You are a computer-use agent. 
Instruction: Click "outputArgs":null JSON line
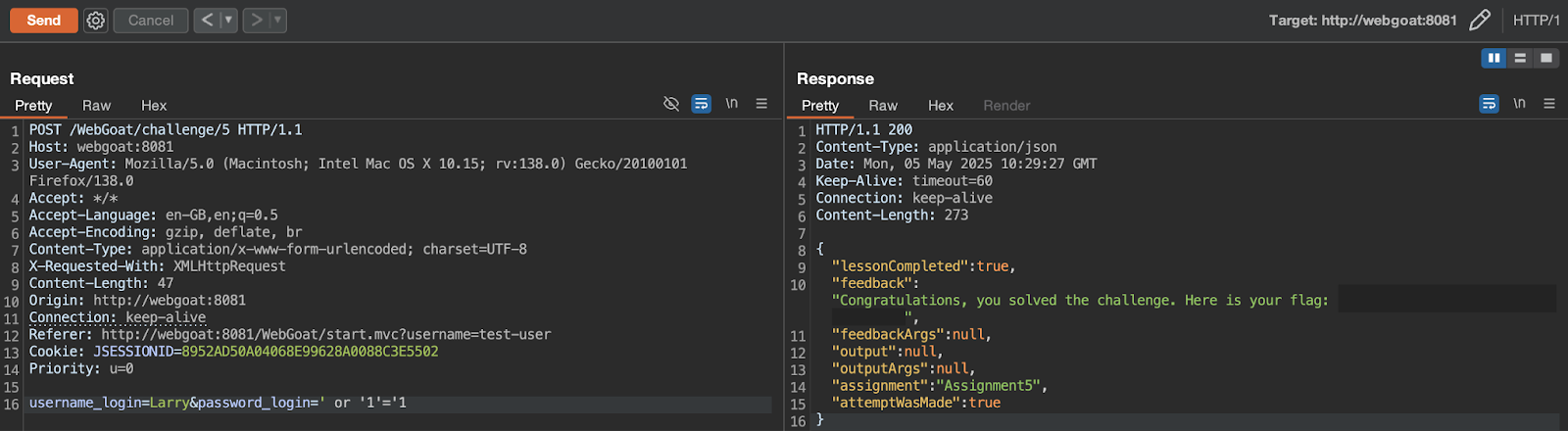pos(904,368)
